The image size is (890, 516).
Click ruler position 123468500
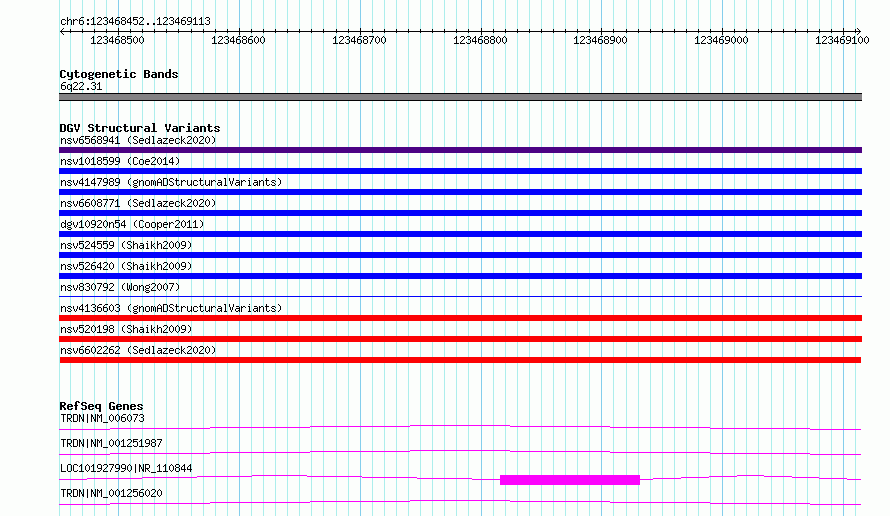click(117, 40)
